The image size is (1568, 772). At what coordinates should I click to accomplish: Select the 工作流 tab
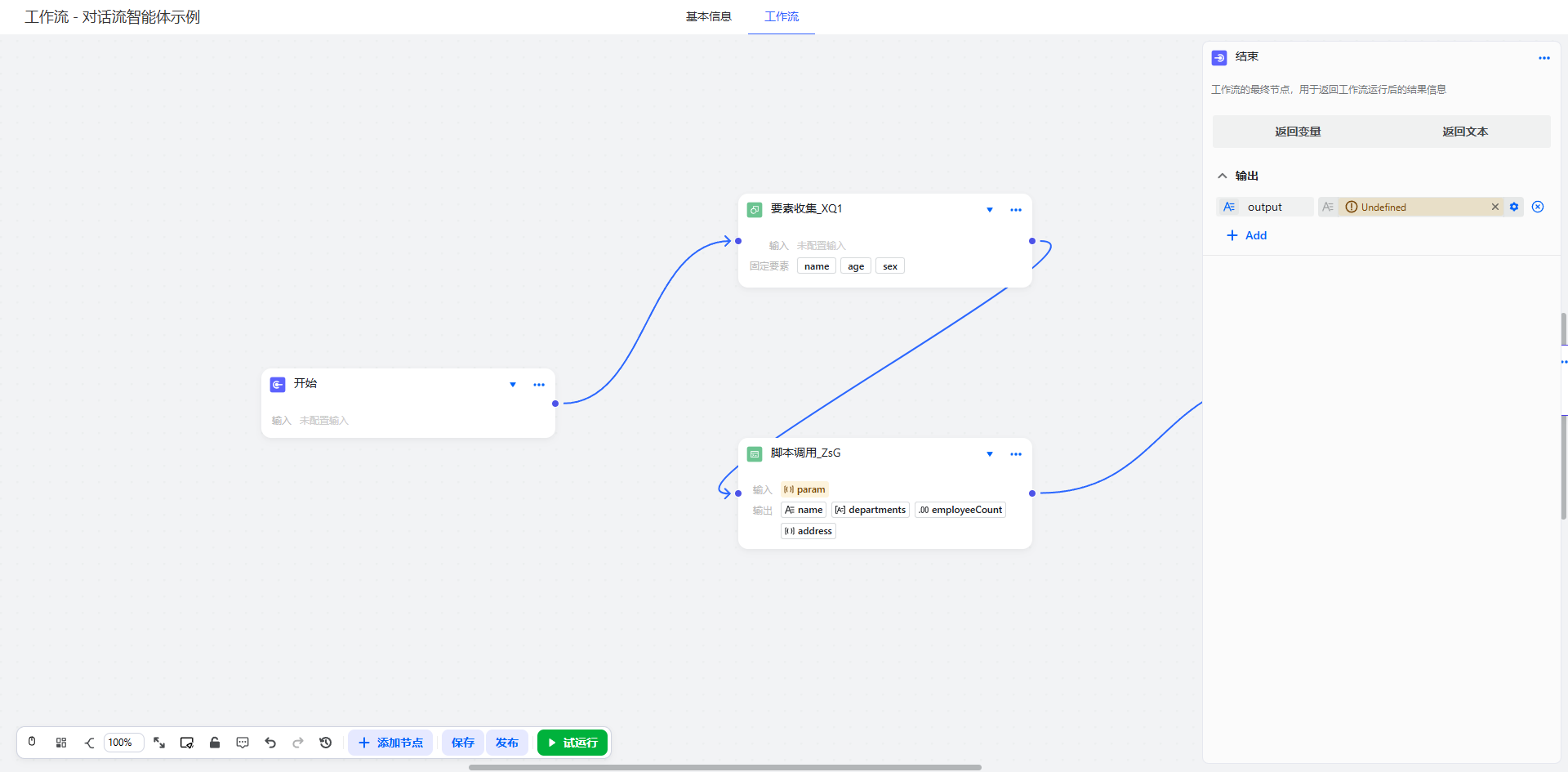[x=782, y=16]
